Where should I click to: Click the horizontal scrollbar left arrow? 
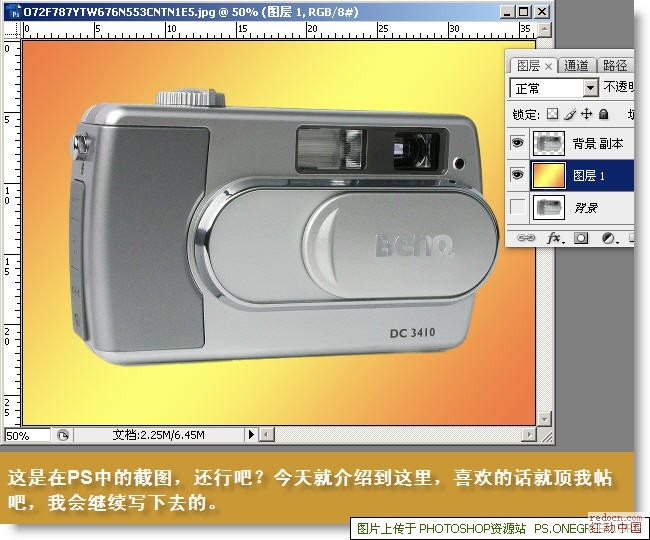(x=267, y=435)
